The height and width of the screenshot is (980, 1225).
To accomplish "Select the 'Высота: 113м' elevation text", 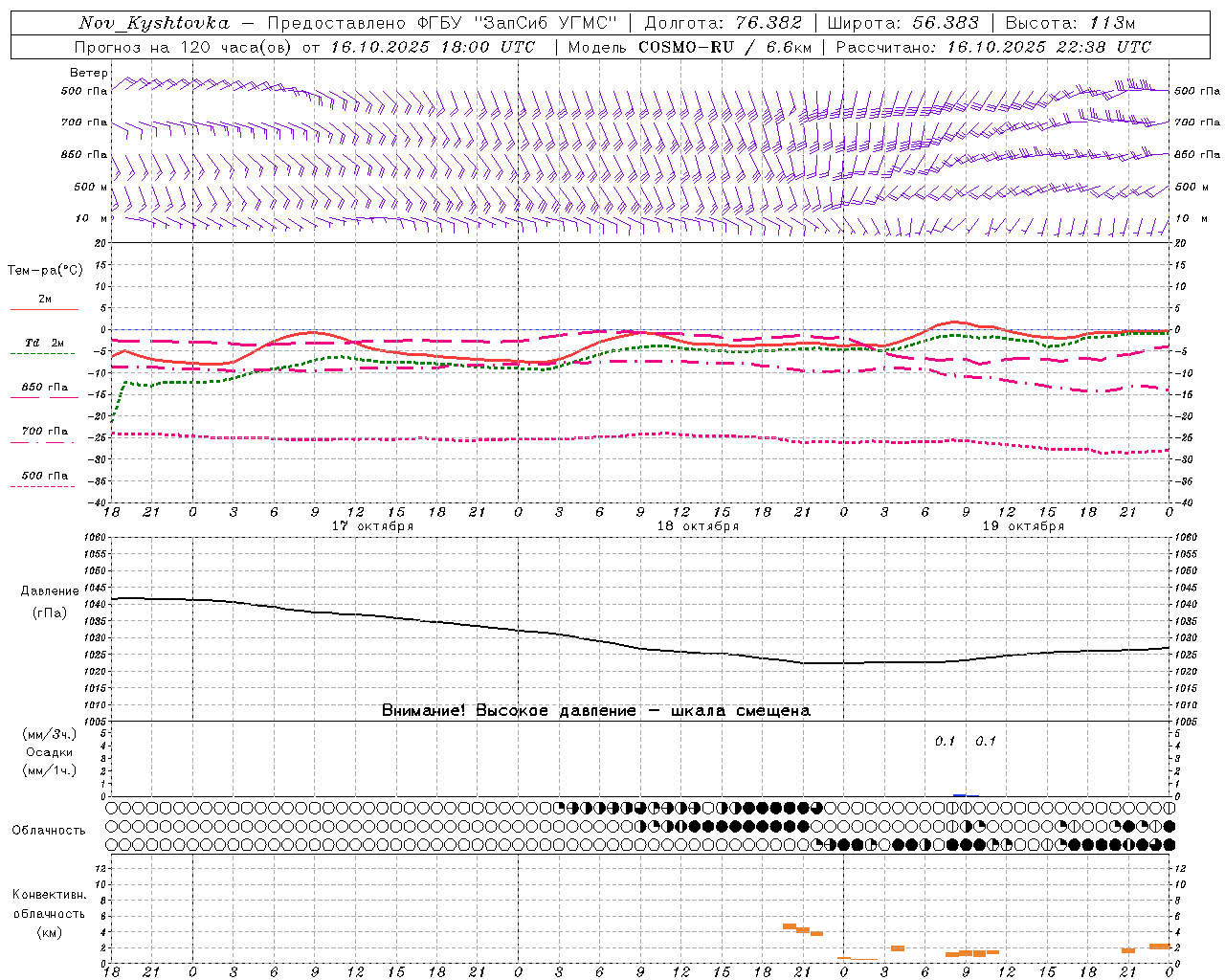I will [1071, 23].
